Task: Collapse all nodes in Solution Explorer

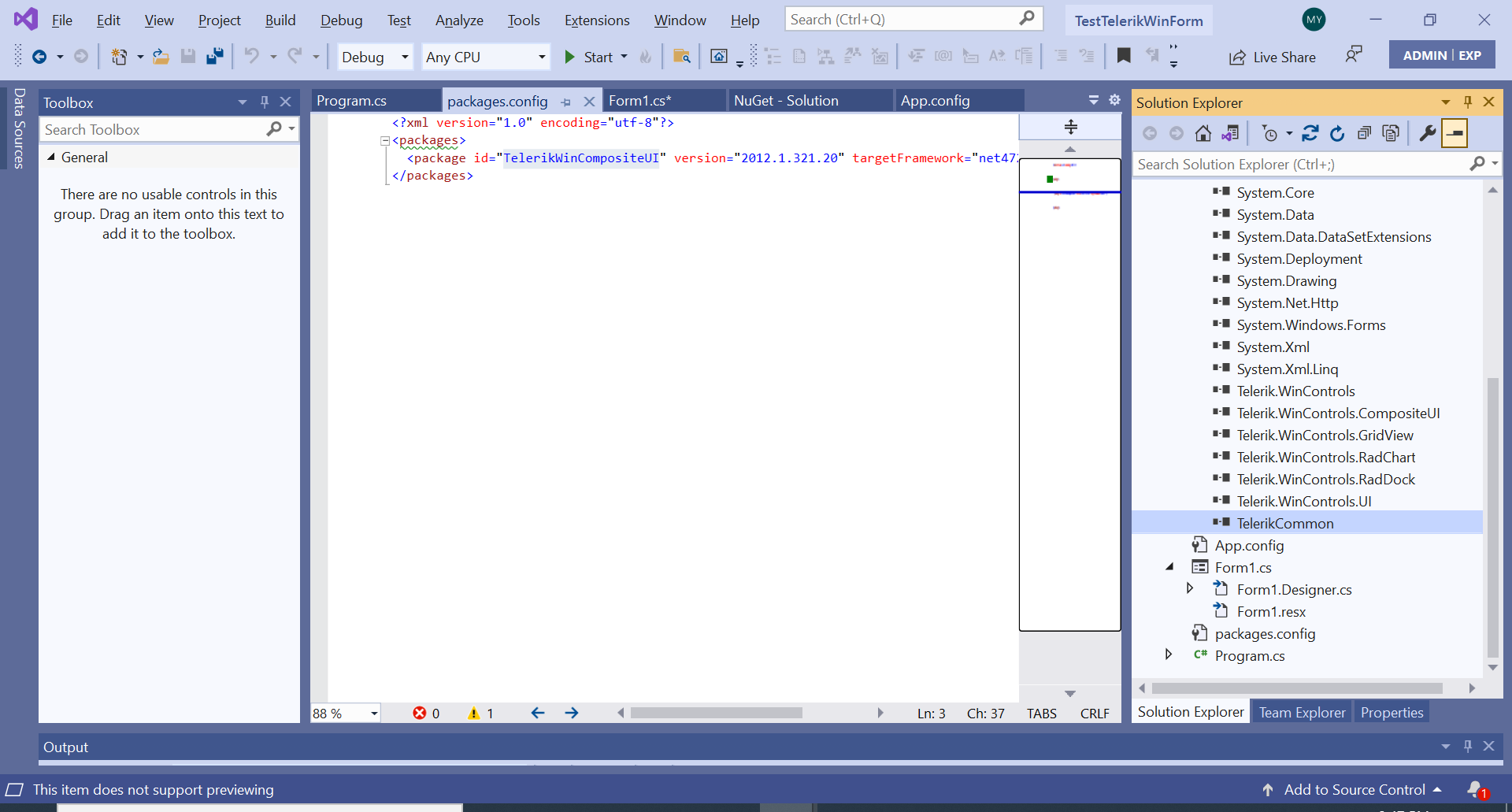Action: click(x=1365, y=133)
